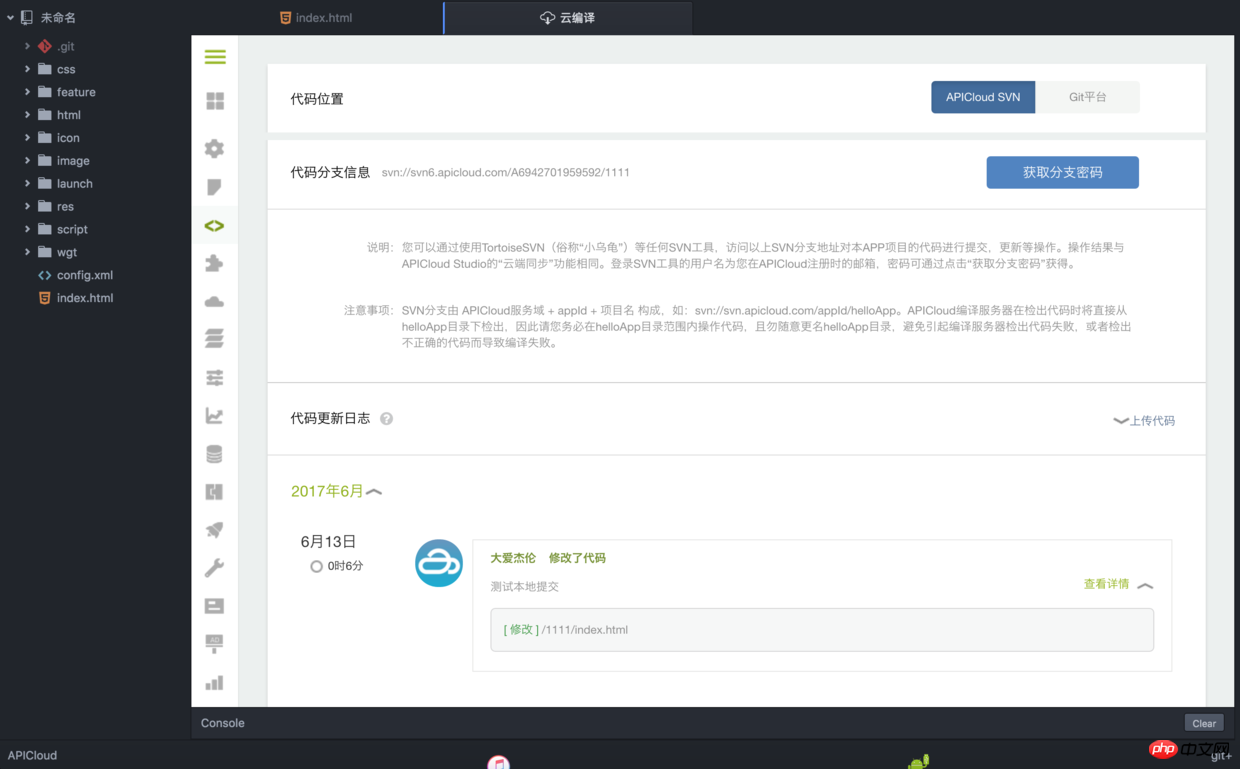Switch code location to Git平台
1240x769 pixels.
1087,97
